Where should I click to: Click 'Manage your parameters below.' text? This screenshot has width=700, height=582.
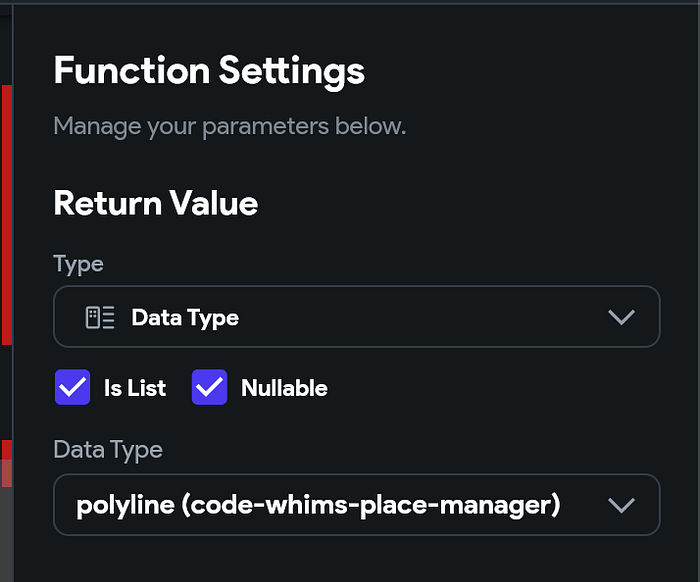pos(229,127)
